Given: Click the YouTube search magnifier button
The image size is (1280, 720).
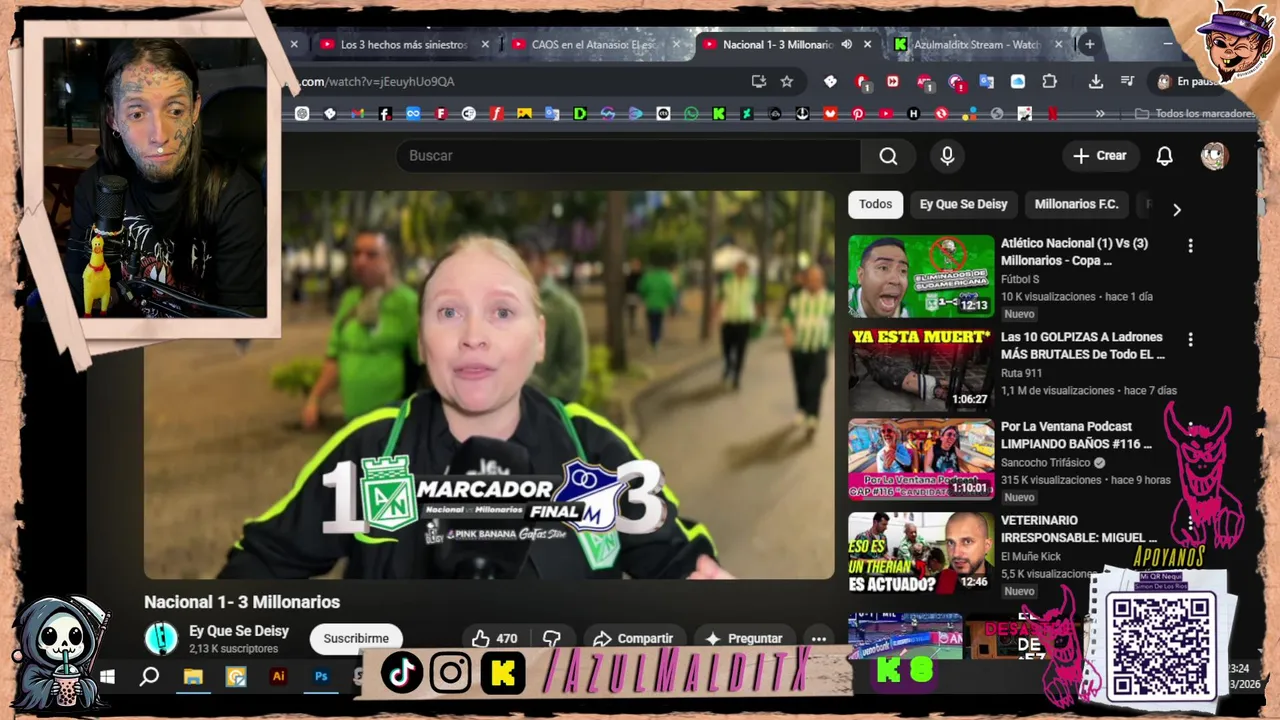Looking at the screenshot, I should [x=888, y=156].
